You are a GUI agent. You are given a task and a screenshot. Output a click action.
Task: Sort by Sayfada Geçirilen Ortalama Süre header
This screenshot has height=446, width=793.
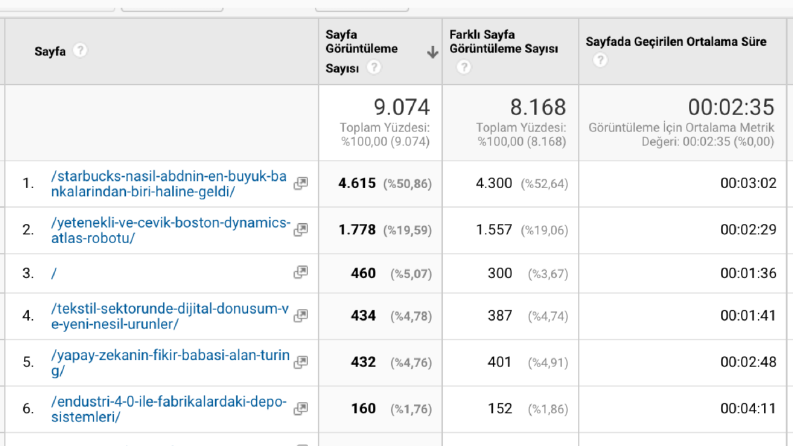[676, 41]
